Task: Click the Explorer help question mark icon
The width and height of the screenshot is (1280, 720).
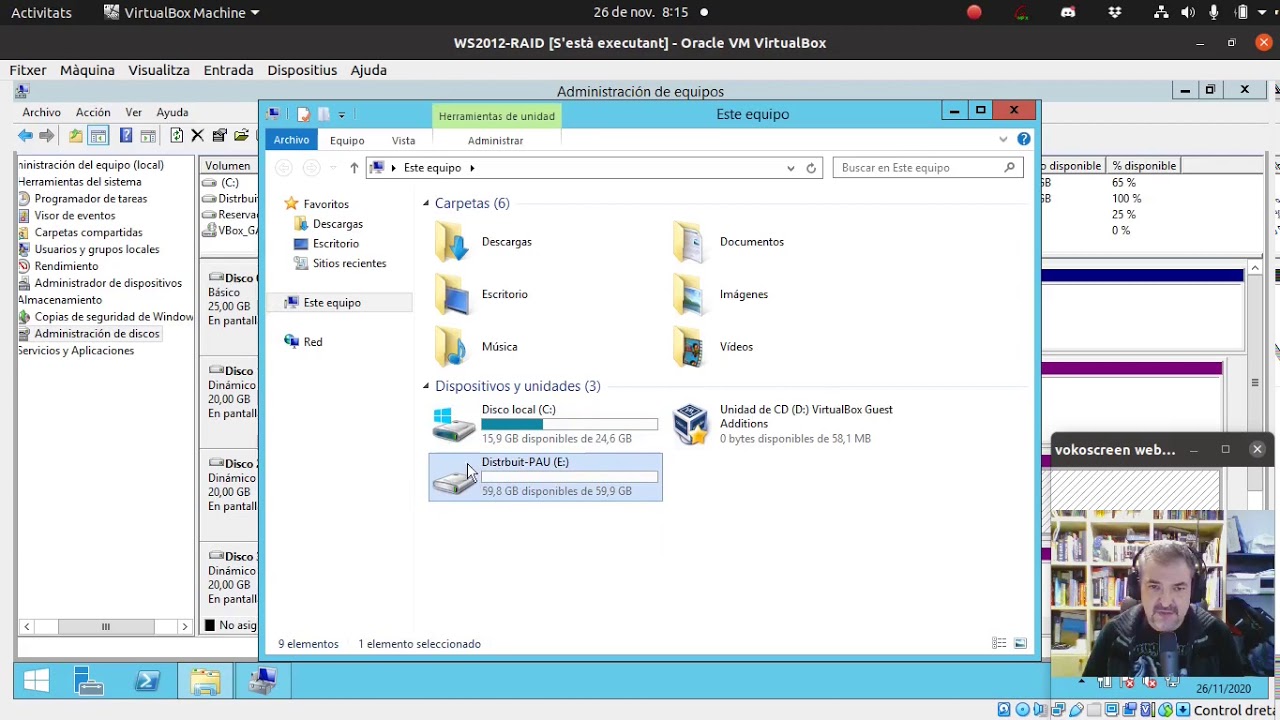Action: tap(1023, 139)
